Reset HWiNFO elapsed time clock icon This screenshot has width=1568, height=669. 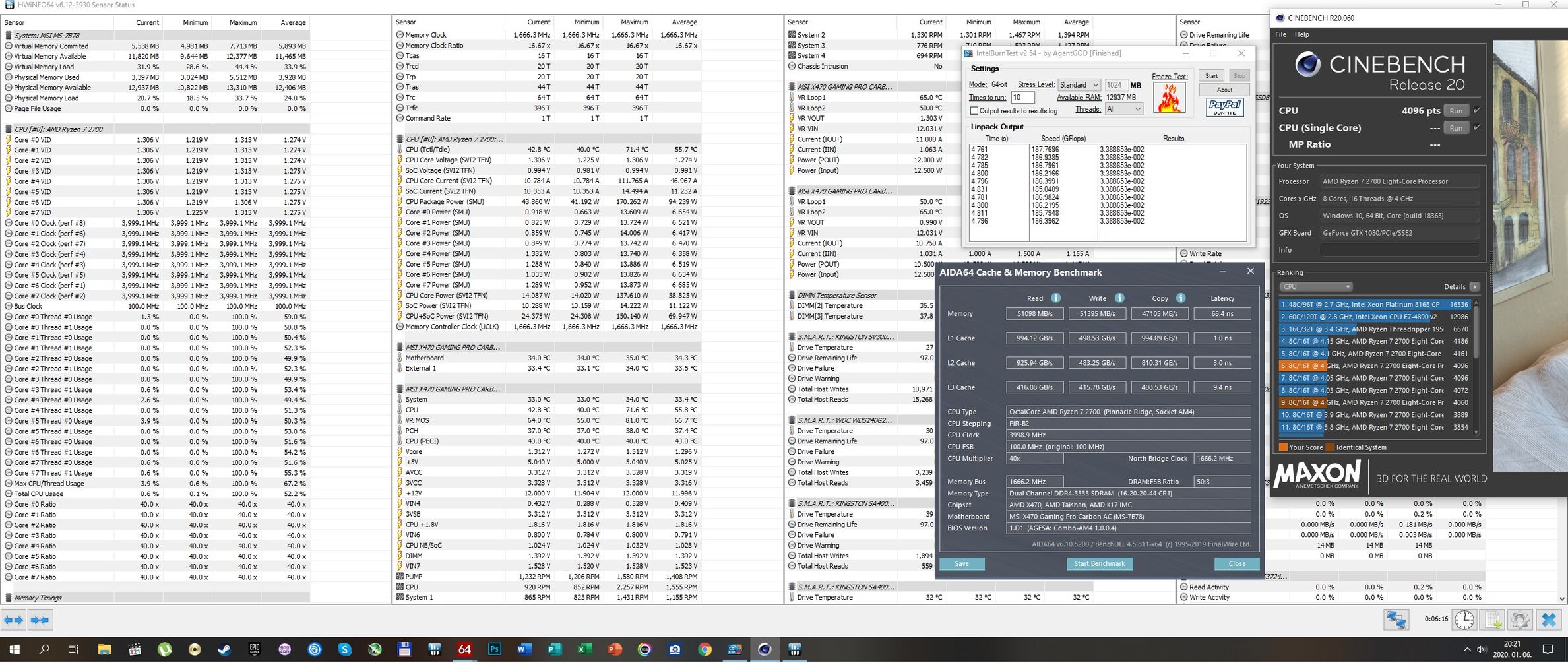pyautogui.click(x=1464, y=620)
